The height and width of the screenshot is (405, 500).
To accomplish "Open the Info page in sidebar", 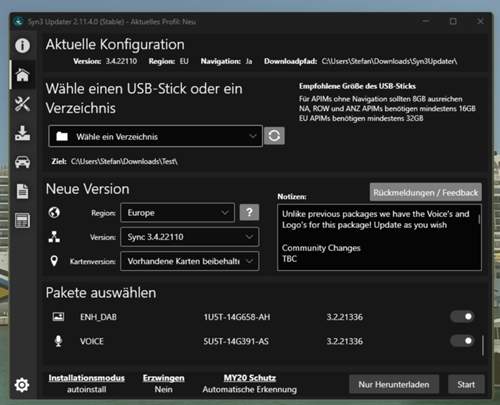I will point(22,45).
